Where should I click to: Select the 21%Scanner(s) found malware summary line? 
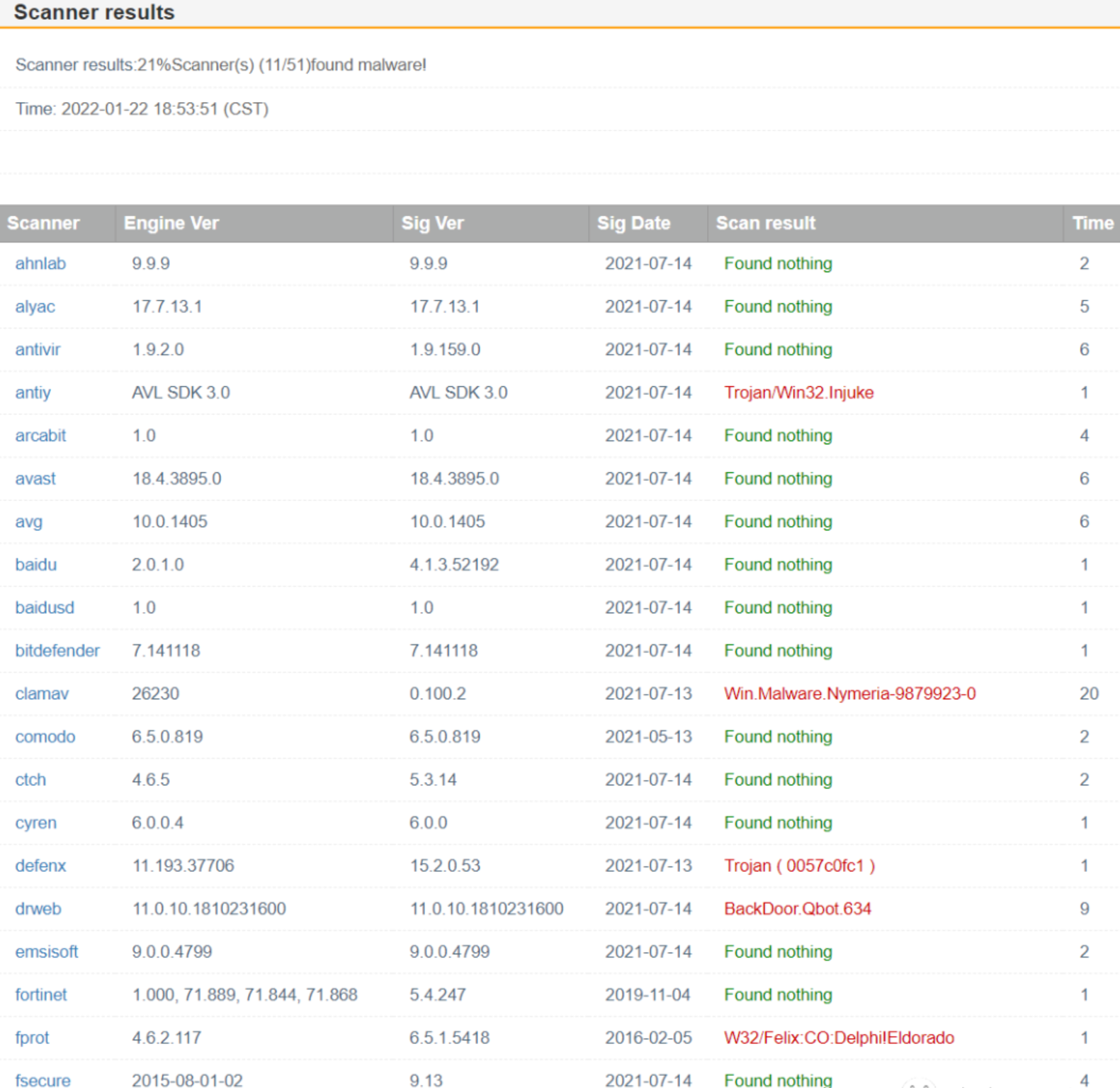[x=221, y=65]
